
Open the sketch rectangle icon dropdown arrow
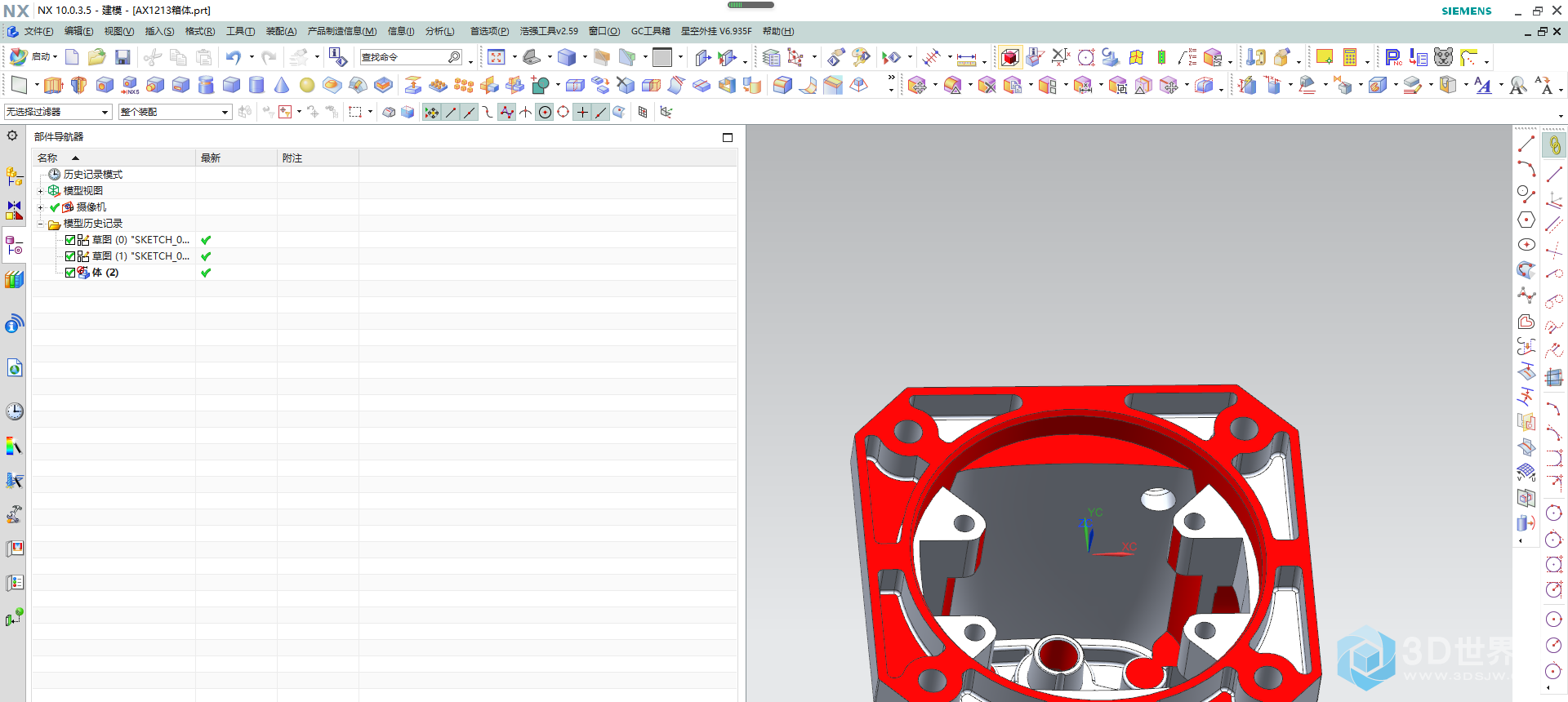click(x=37, y=85)
